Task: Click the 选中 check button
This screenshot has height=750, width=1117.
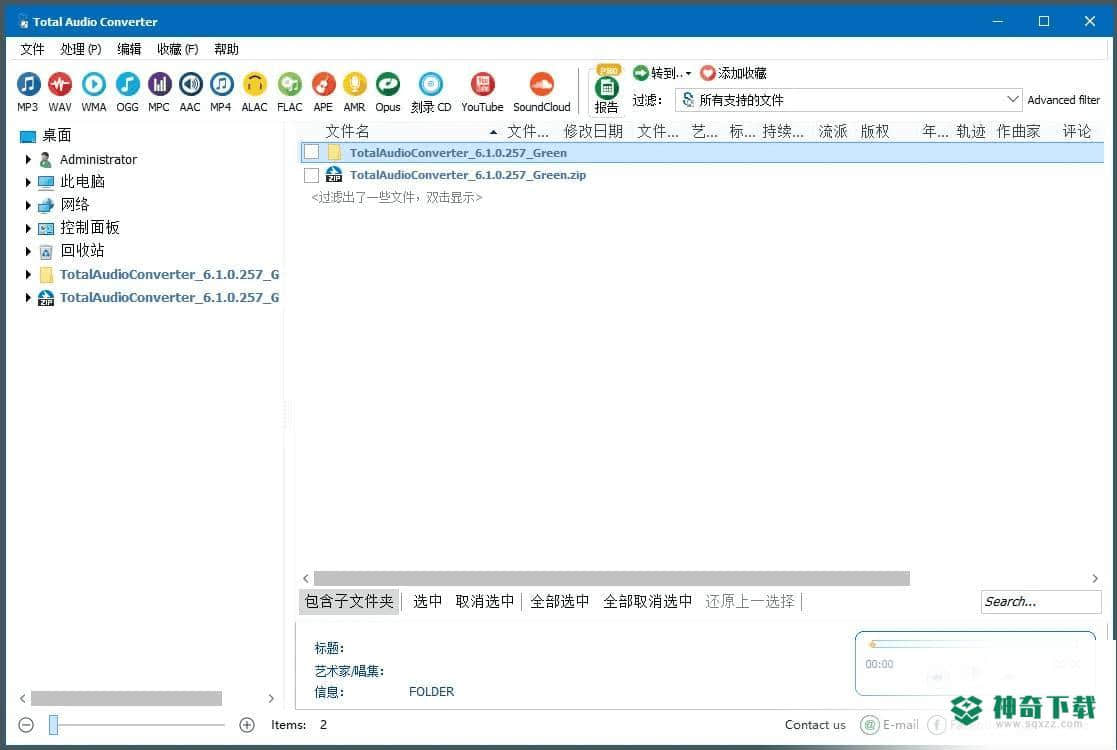Action: coord(427,602)
